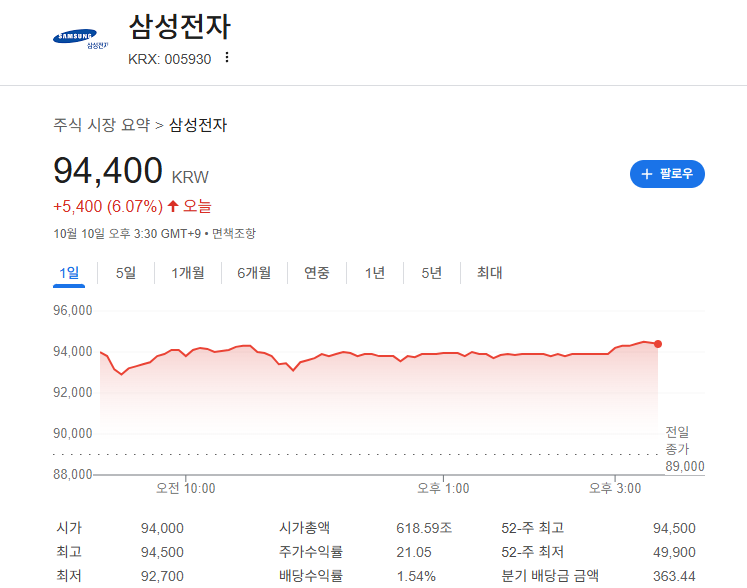Click the 최고 value 94,500 in the first column
The image size is (747, 588).
click(162, 552)
